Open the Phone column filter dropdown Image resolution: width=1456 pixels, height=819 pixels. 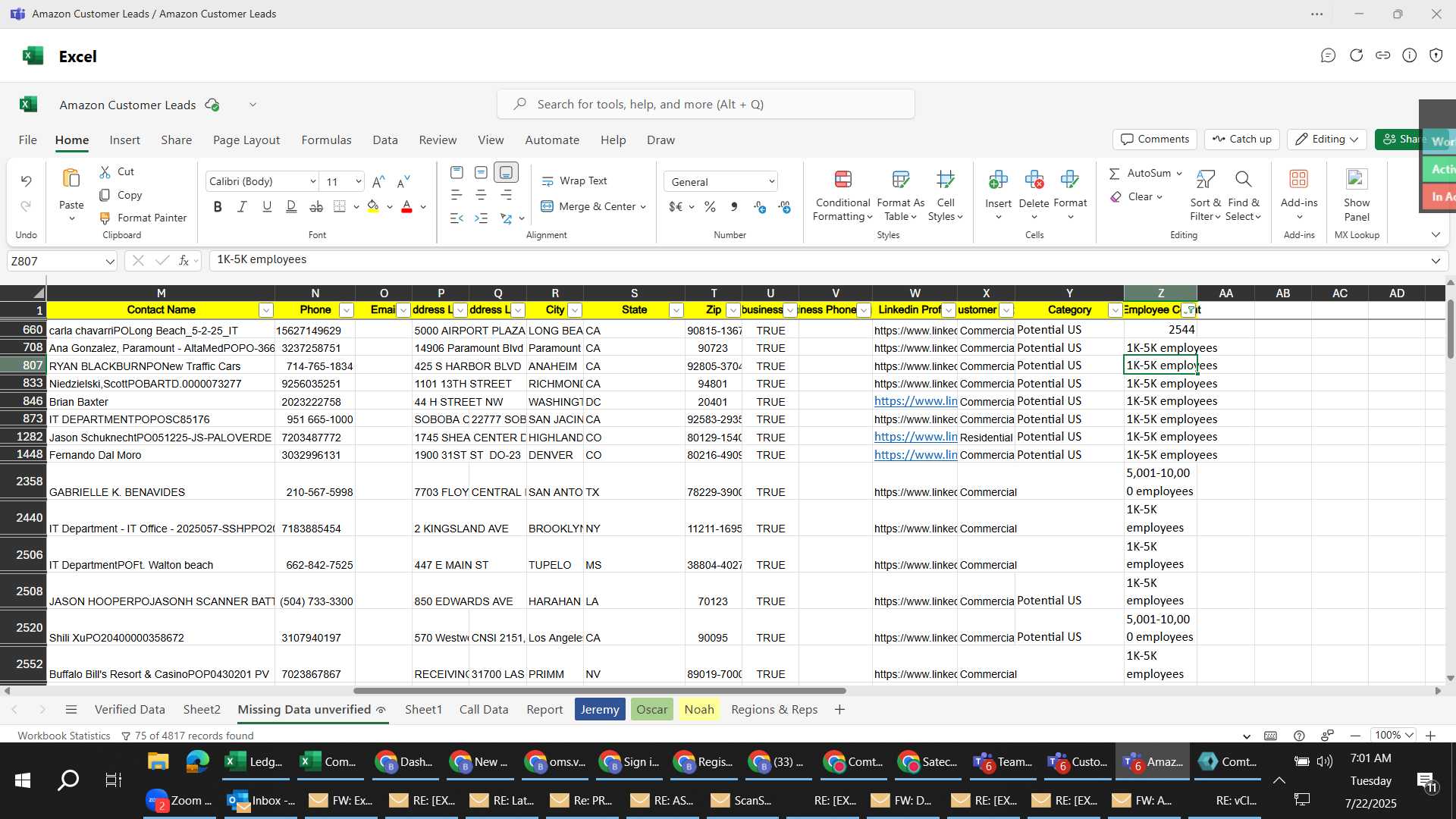(x=346, y=310)
